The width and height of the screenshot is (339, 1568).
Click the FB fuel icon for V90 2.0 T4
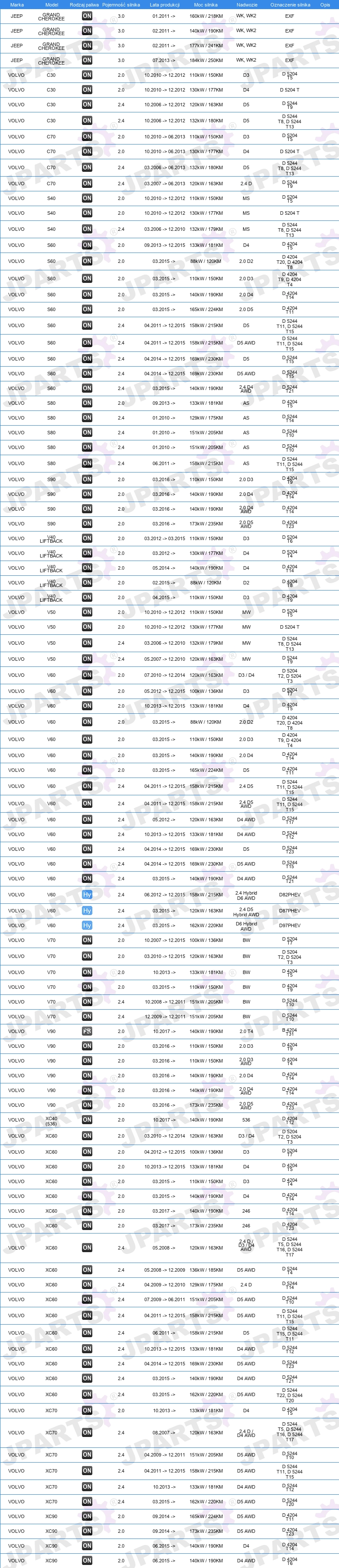[x=87, y=1031]
